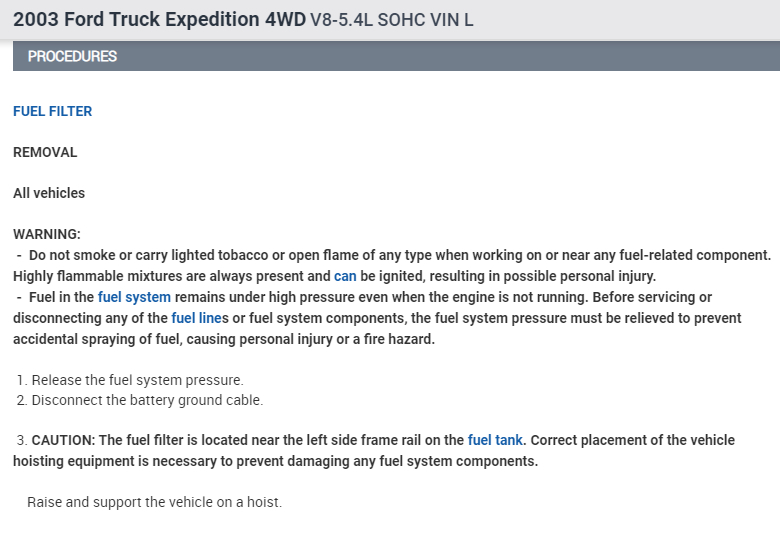Viewport: 780px width, 546px height.
Task: Click the 'WARNING:' label
Action: pyautogui.click(x=47, y=234)
